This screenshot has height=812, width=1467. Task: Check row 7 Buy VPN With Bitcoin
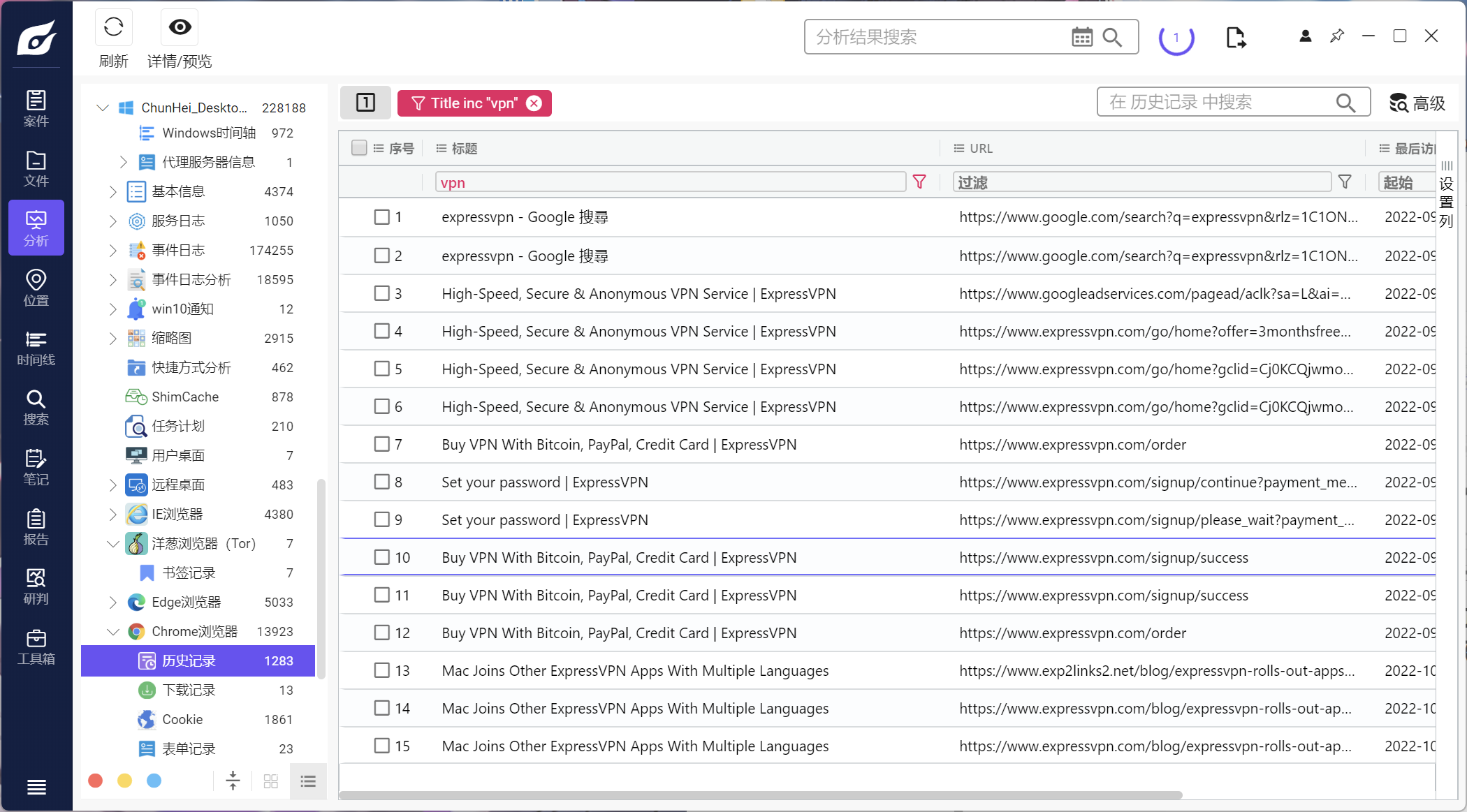(381, 444)
